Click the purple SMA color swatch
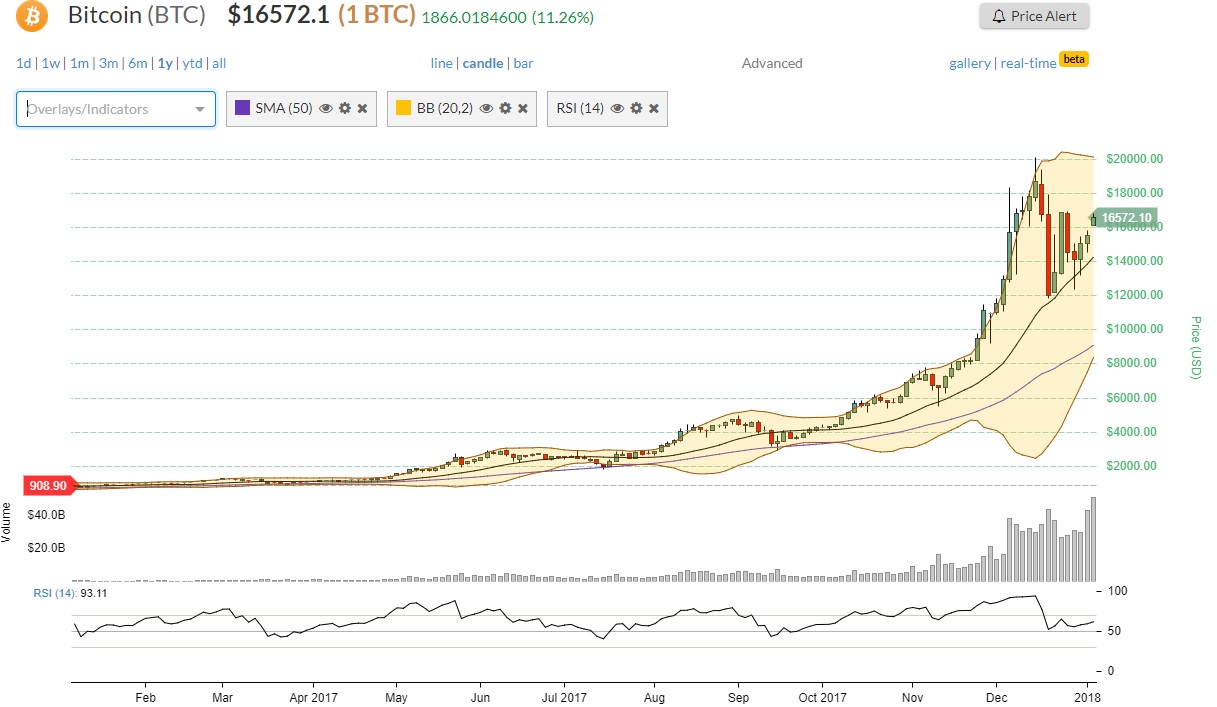This screenshot has height=707, width=1217. tap(243, 108)
